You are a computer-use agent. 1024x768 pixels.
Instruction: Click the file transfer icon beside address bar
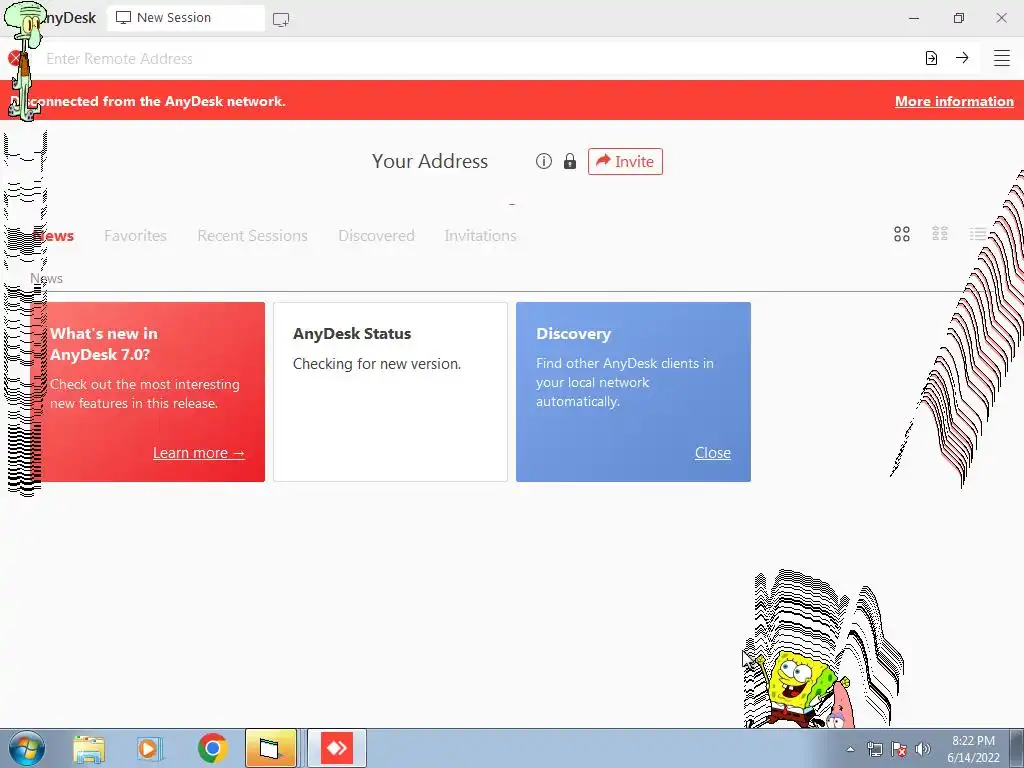tap(931, 58)
